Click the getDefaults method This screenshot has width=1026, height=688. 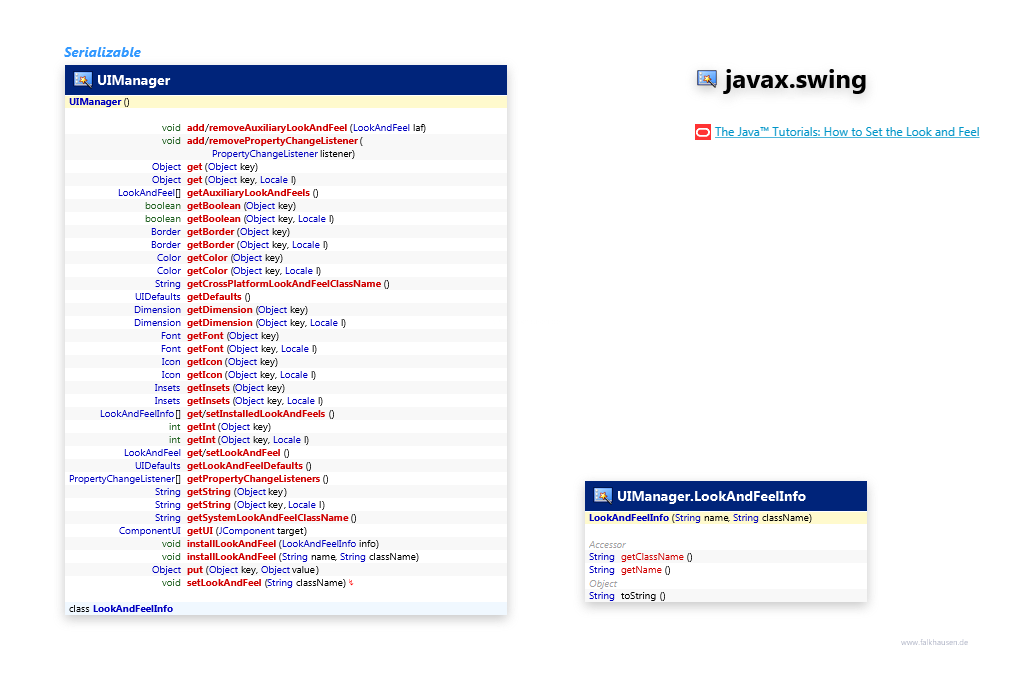[x=214, y=297]
